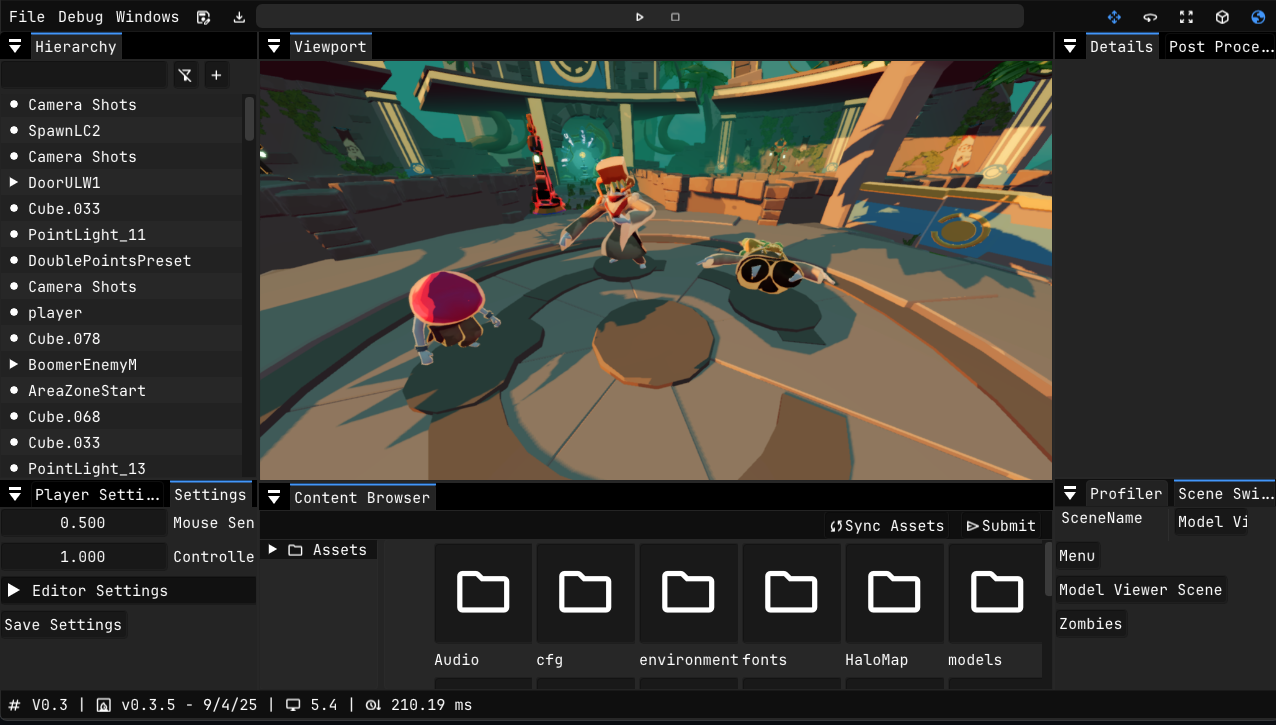
Task: Click the download icon in the top bar
Action: (239, 17)
